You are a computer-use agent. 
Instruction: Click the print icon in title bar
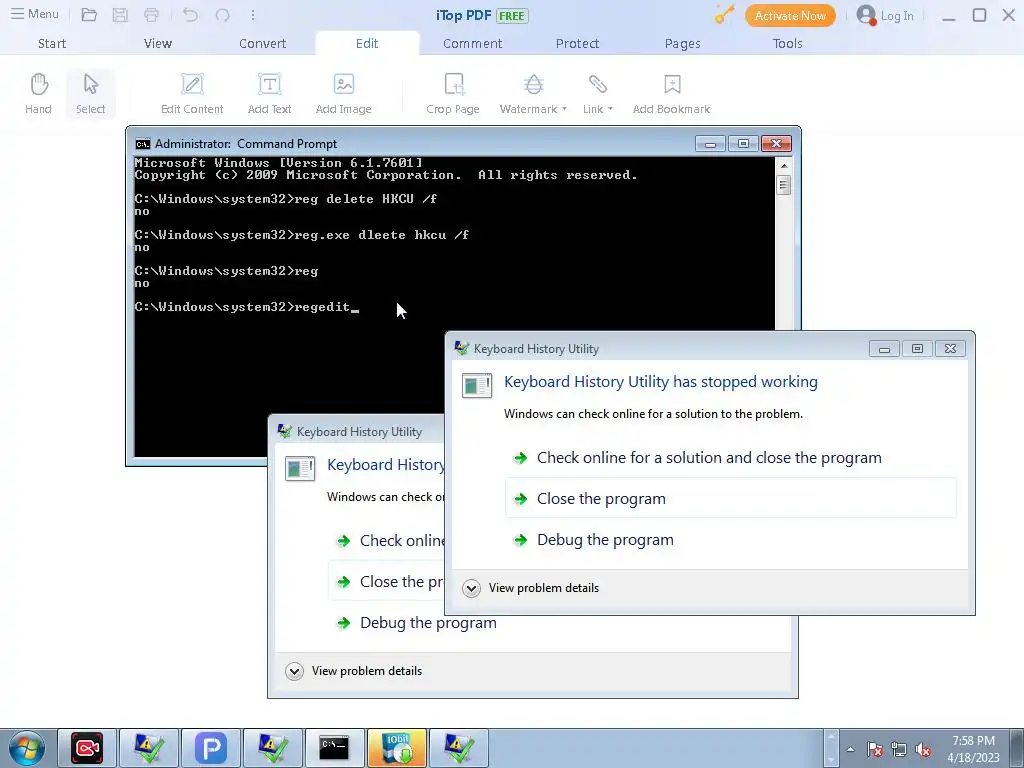pos(152,15)
